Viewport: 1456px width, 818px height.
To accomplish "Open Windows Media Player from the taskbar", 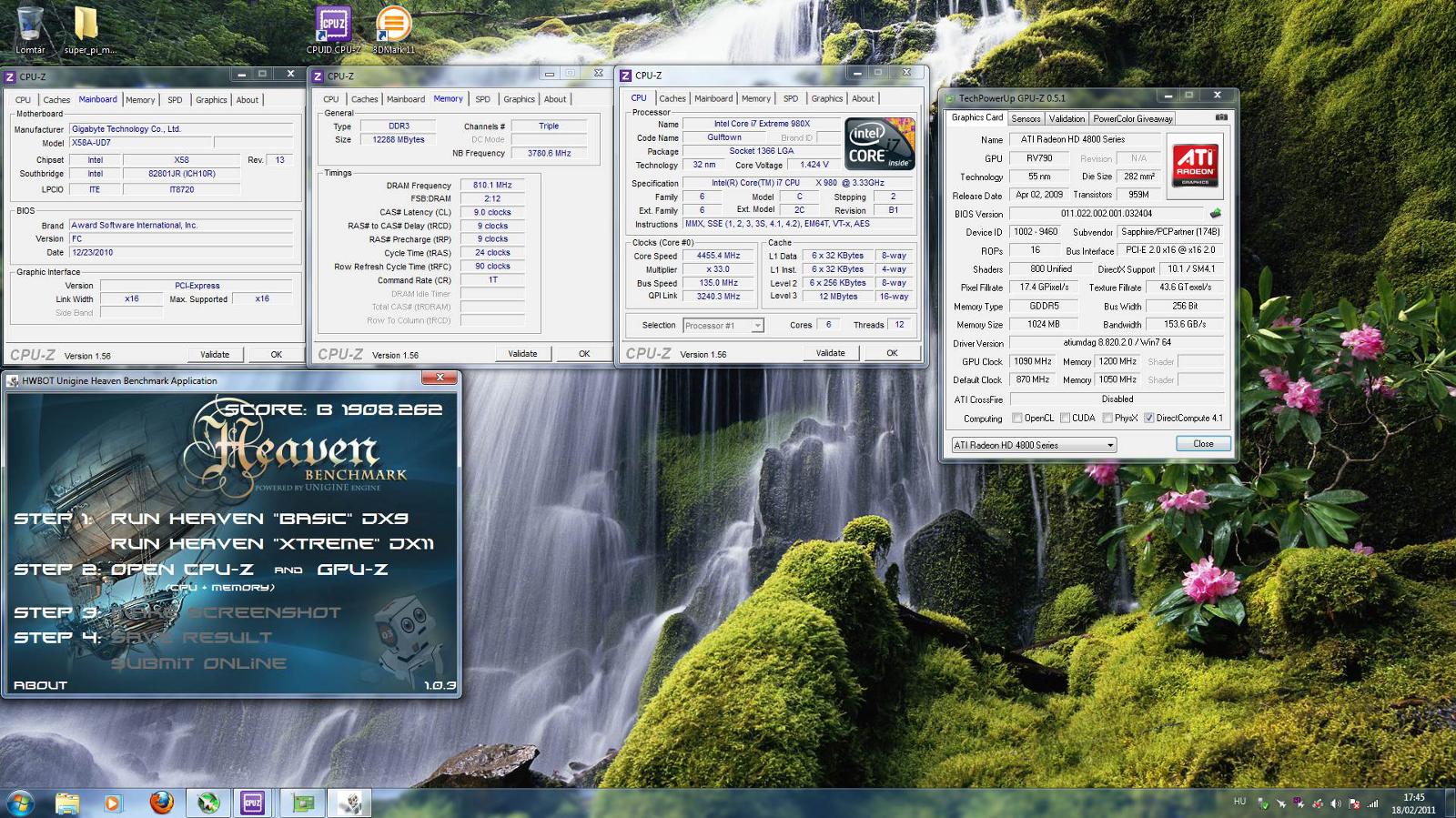I will (113, 803).
